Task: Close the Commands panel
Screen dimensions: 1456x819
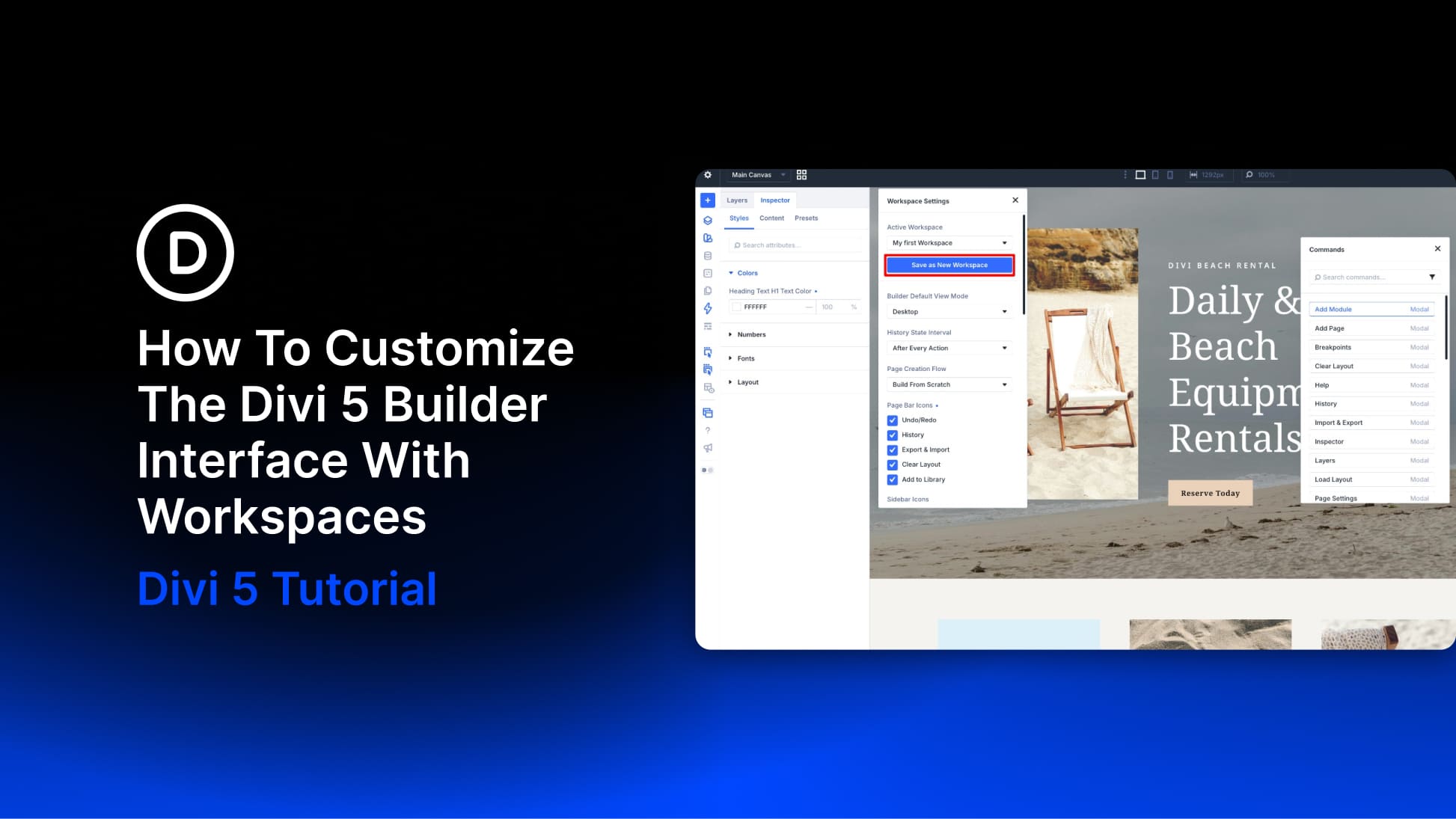Action: click(1437, 249)
